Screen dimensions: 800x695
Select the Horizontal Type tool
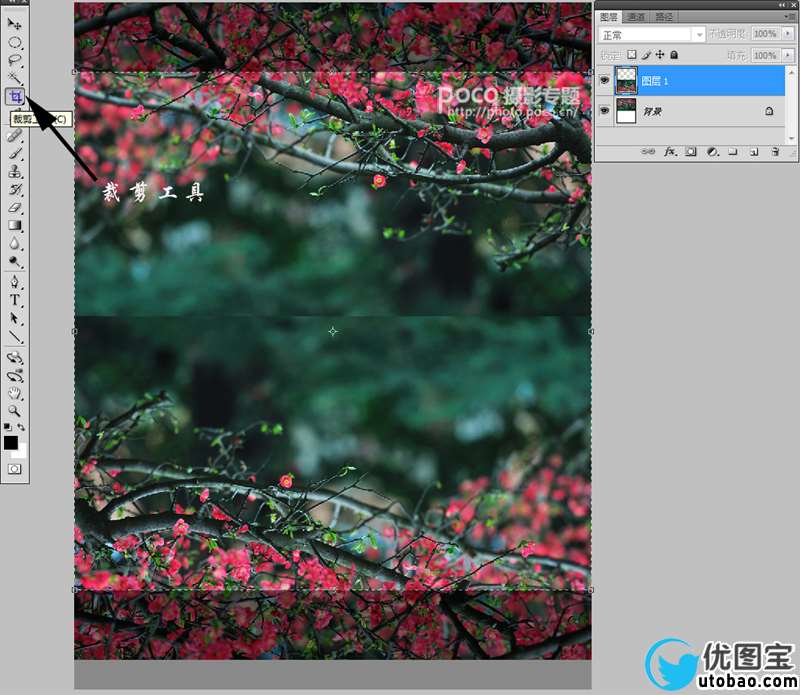pyautogui.click(x=14, y=300)
